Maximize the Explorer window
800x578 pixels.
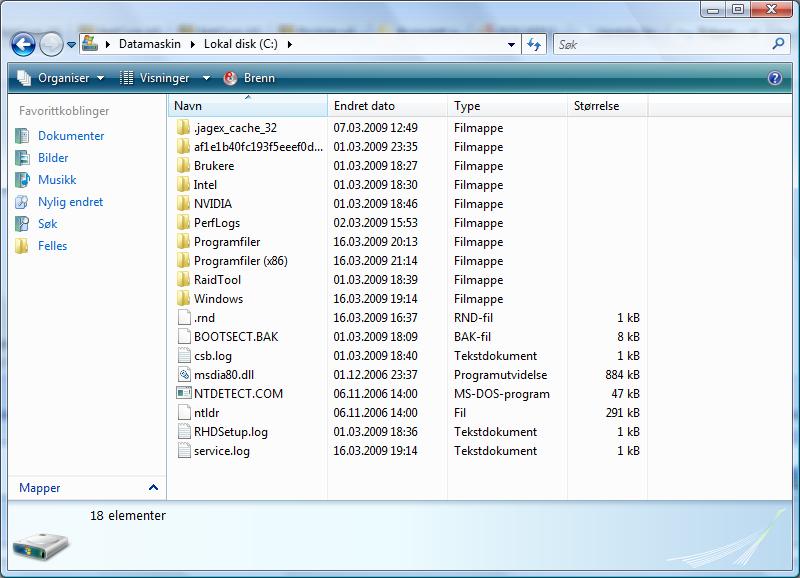click(x=738, y=9)
